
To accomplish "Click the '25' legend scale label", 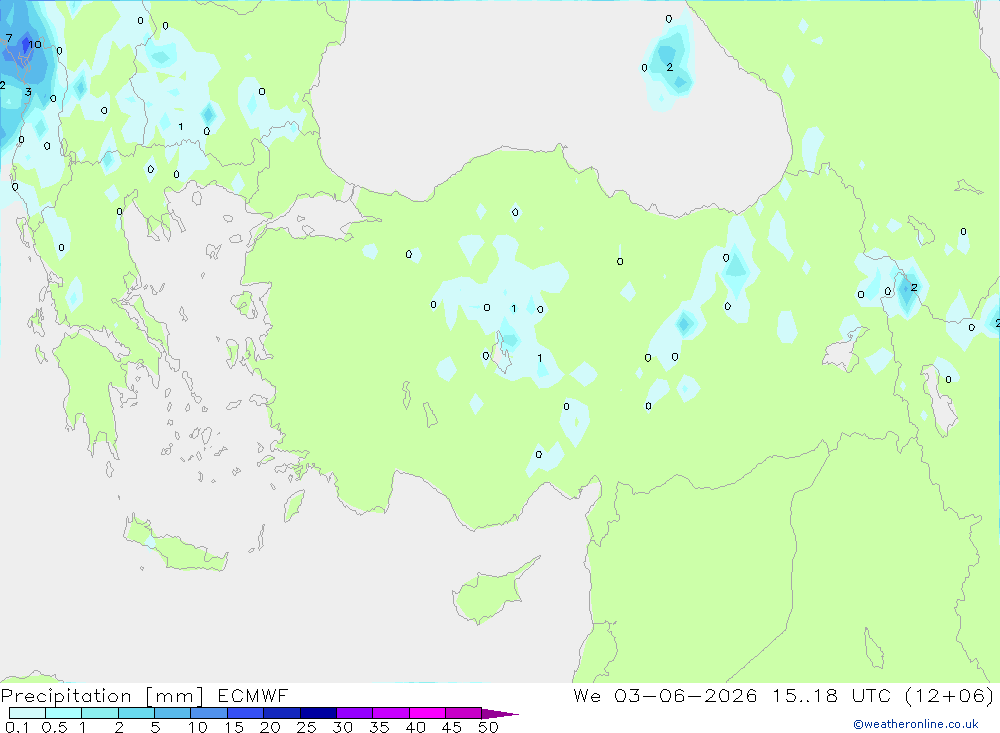I will 307,727.
